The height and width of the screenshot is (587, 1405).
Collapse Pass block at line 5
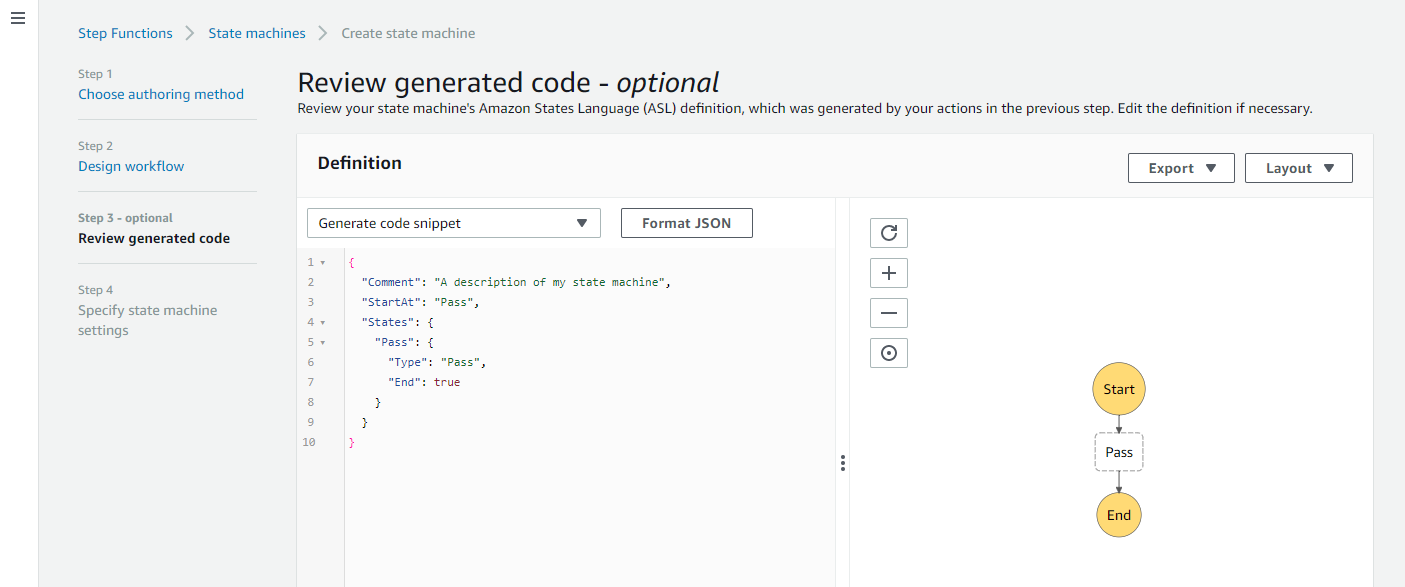pyautogui.click(x=322, y=342)
